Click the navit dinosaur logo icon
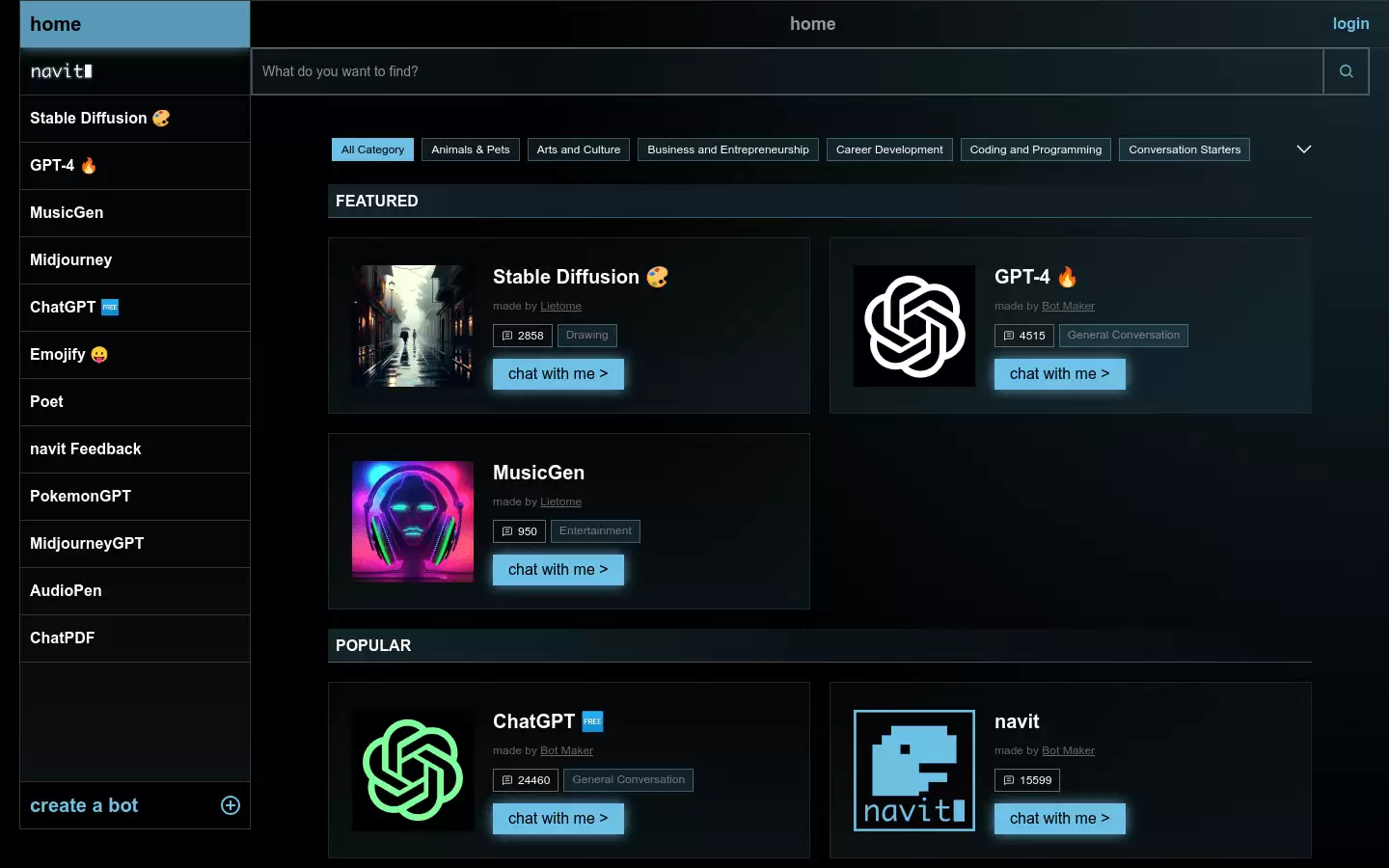 pyautogui.click(x=914, y=771)
